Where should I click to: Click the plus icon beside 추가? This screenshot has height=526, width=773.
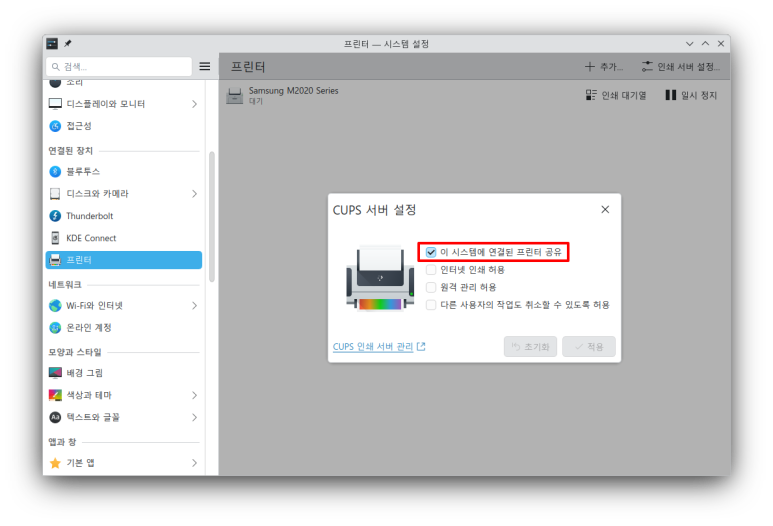pos(590,67)
